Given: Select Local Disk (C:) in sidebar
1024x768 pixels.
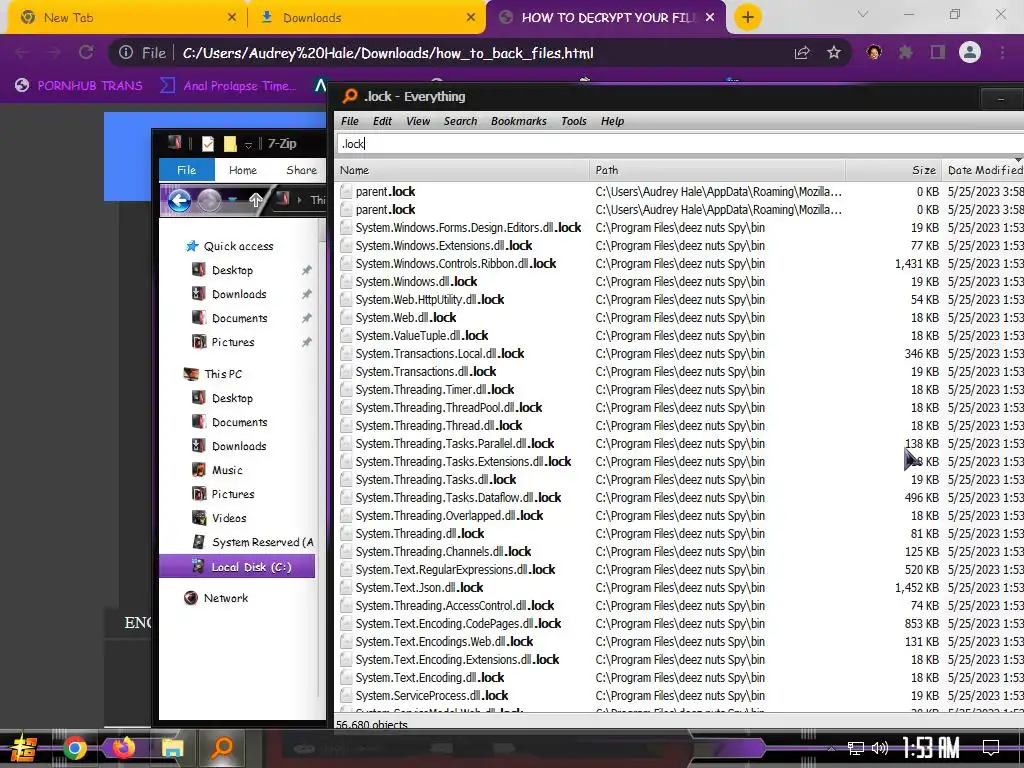Looking at the screenshot, I should coord(237,566).
